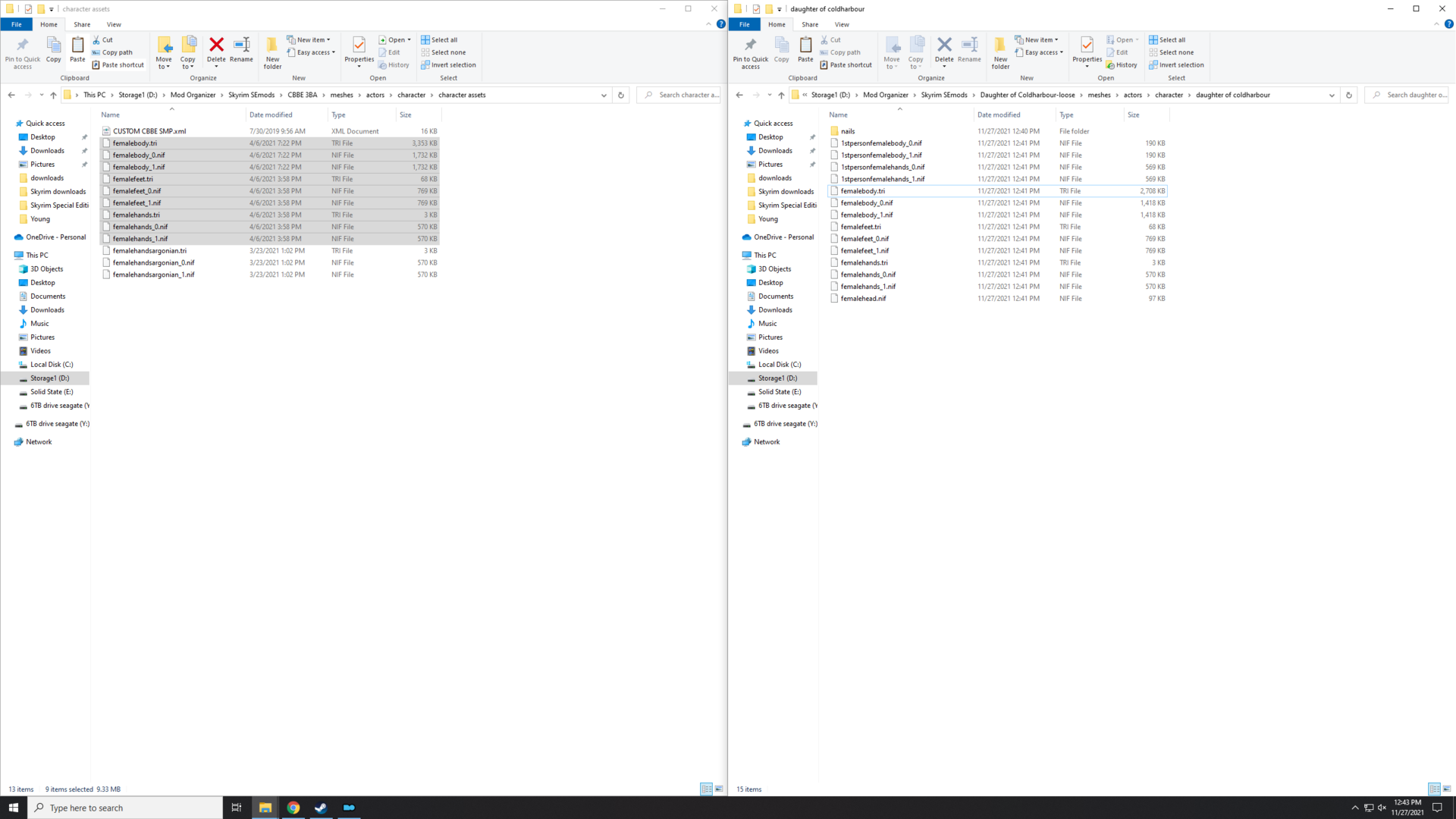Click Rename icon in left window ribbon
The width and height of the screenshot is (1456, 819).
pyautogui.click(x=241, y=50)
